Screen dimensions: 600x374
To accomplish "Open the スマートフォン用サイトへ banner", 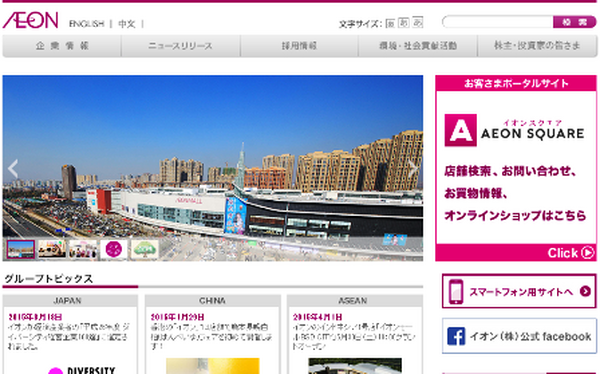I will [x=519, y=291].
